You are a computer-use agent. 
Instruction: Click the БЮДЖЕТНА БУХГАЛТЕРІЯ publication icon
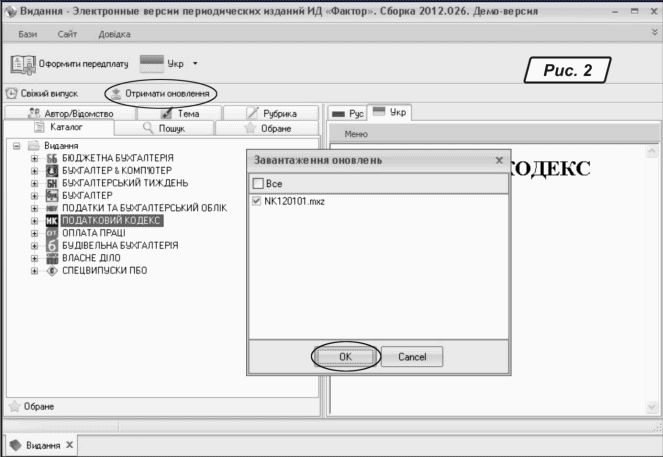(52, 159)
